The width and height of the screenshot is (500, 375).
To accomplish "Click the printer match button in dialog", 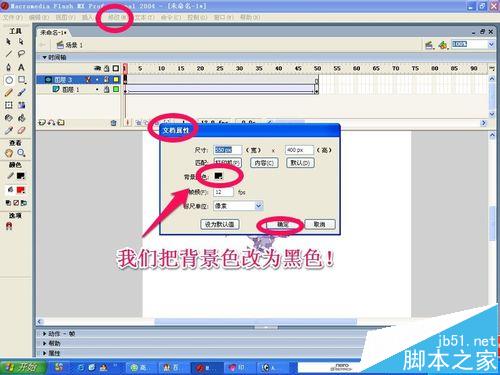I will click(x=227, y=163).
